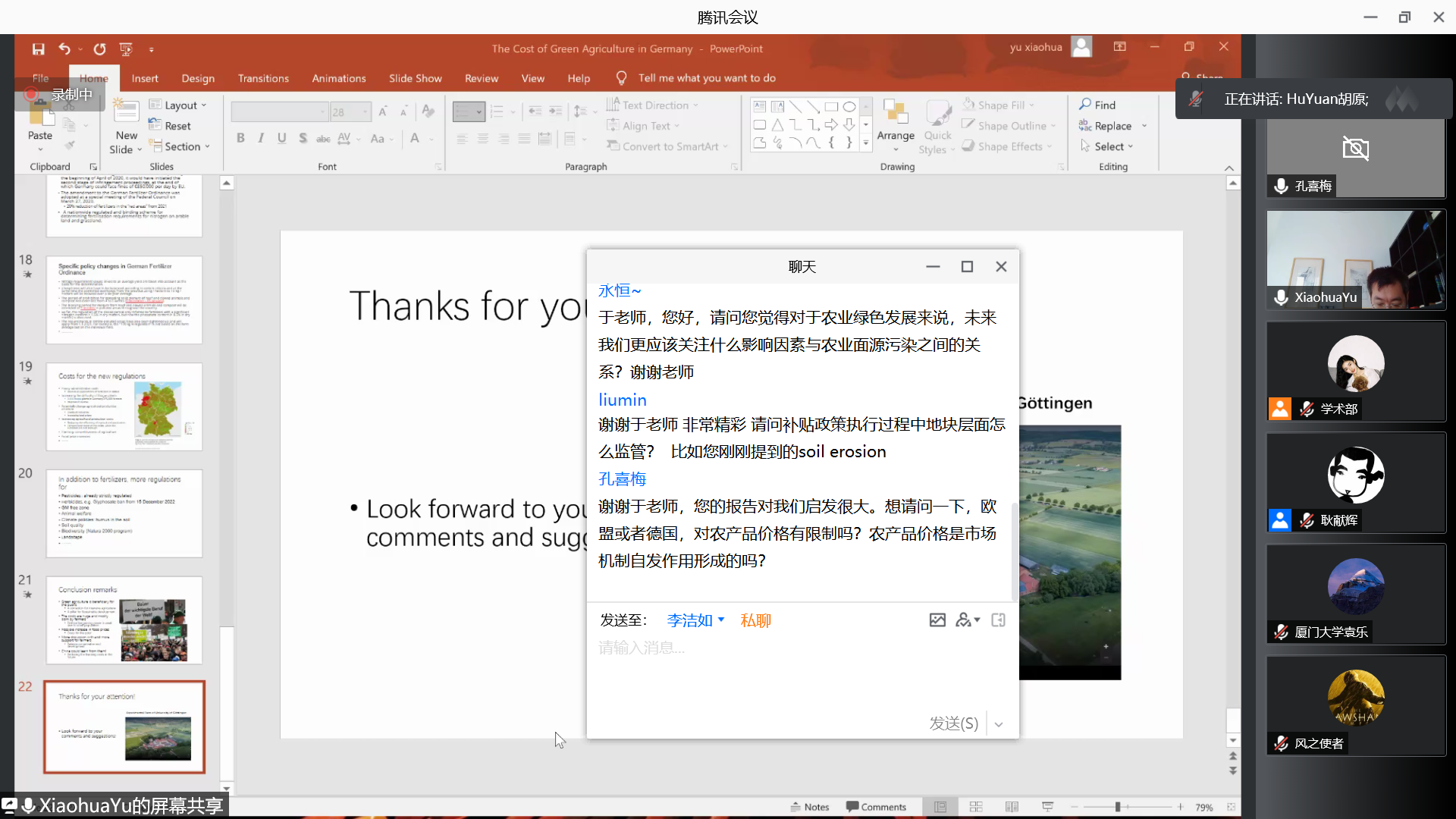Open send options arrow beside 发送(S)
1456x819 pixels.
[999, 724]
